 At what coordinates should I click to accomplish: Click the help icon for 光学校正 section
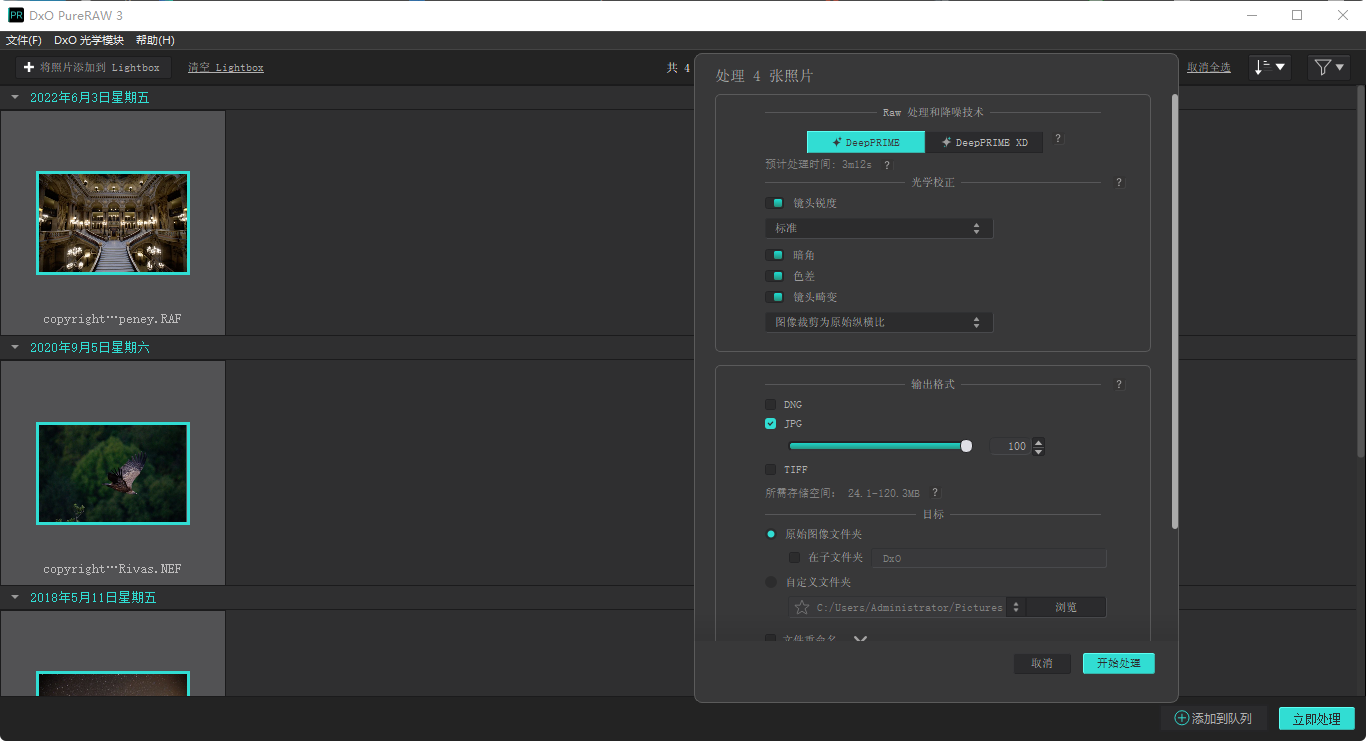tap(1119, 183)
